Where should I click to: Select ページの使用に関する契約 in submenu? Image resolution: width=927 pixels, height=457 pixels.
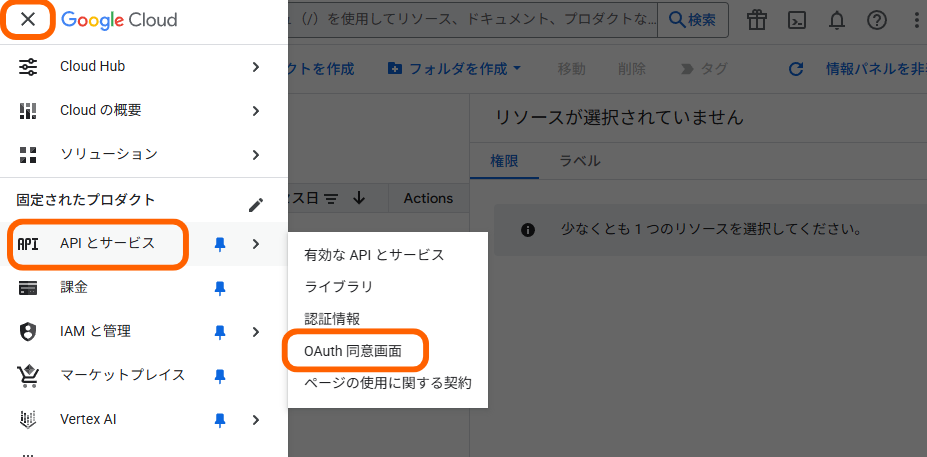388,383
